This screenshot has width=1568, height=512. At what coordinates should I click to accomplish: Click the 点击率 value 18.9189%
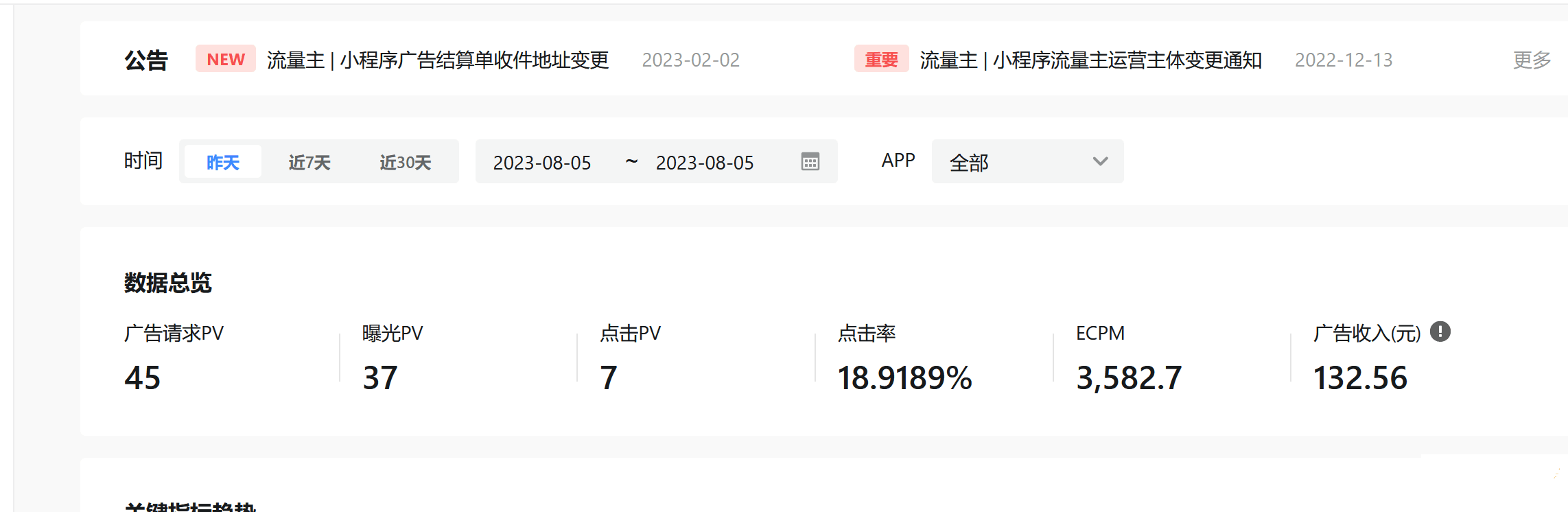tap(904, 377)
